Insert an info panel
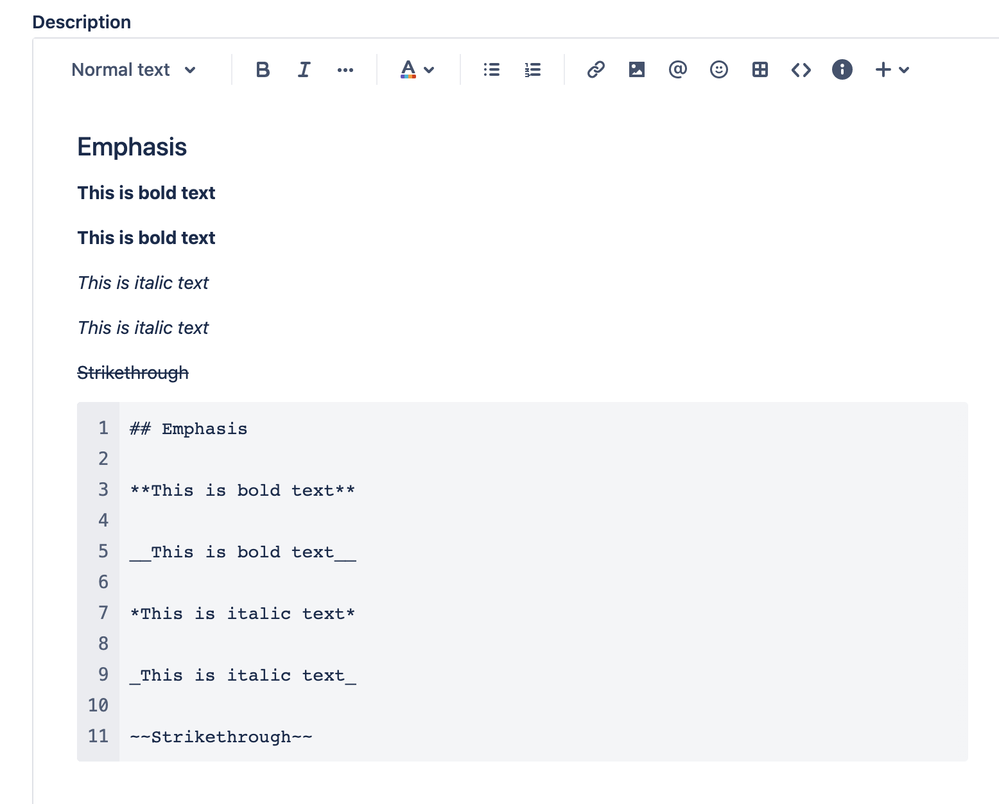Viewport: 999px width, 804px height. pyautogui.click(x=842, y=69)
